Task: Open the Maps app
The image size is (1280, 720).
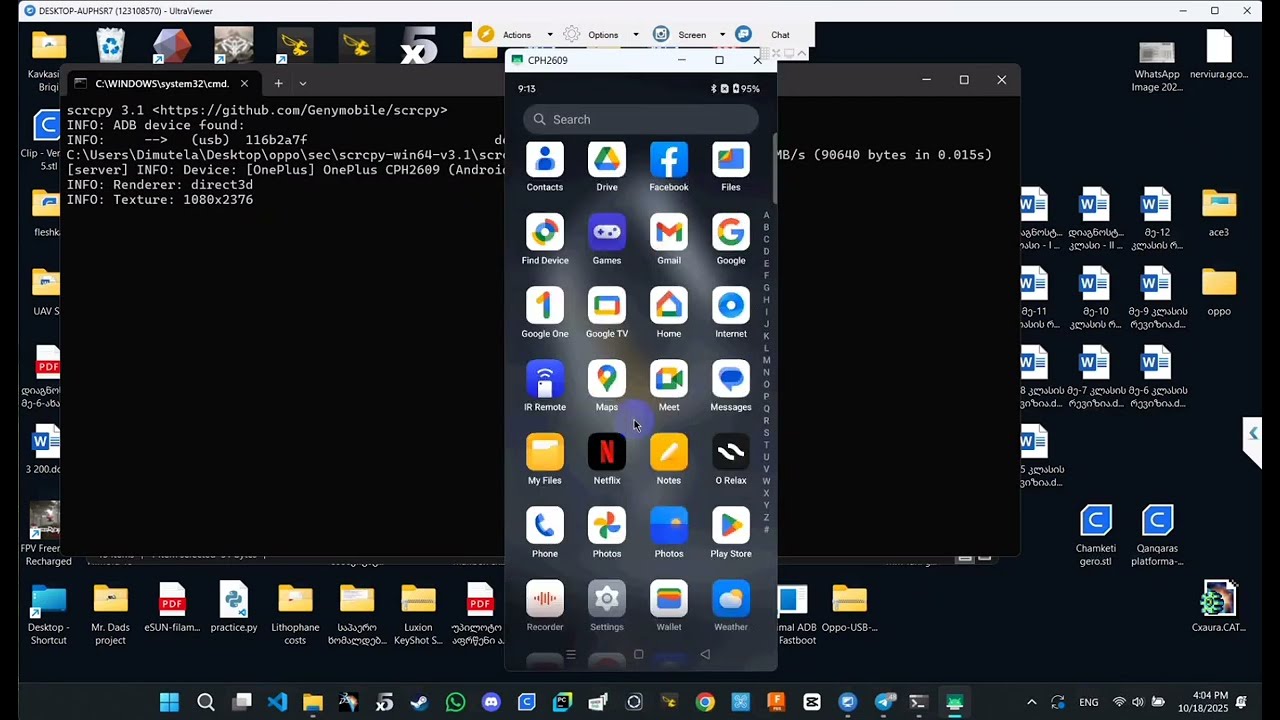Action: [607, 385]
